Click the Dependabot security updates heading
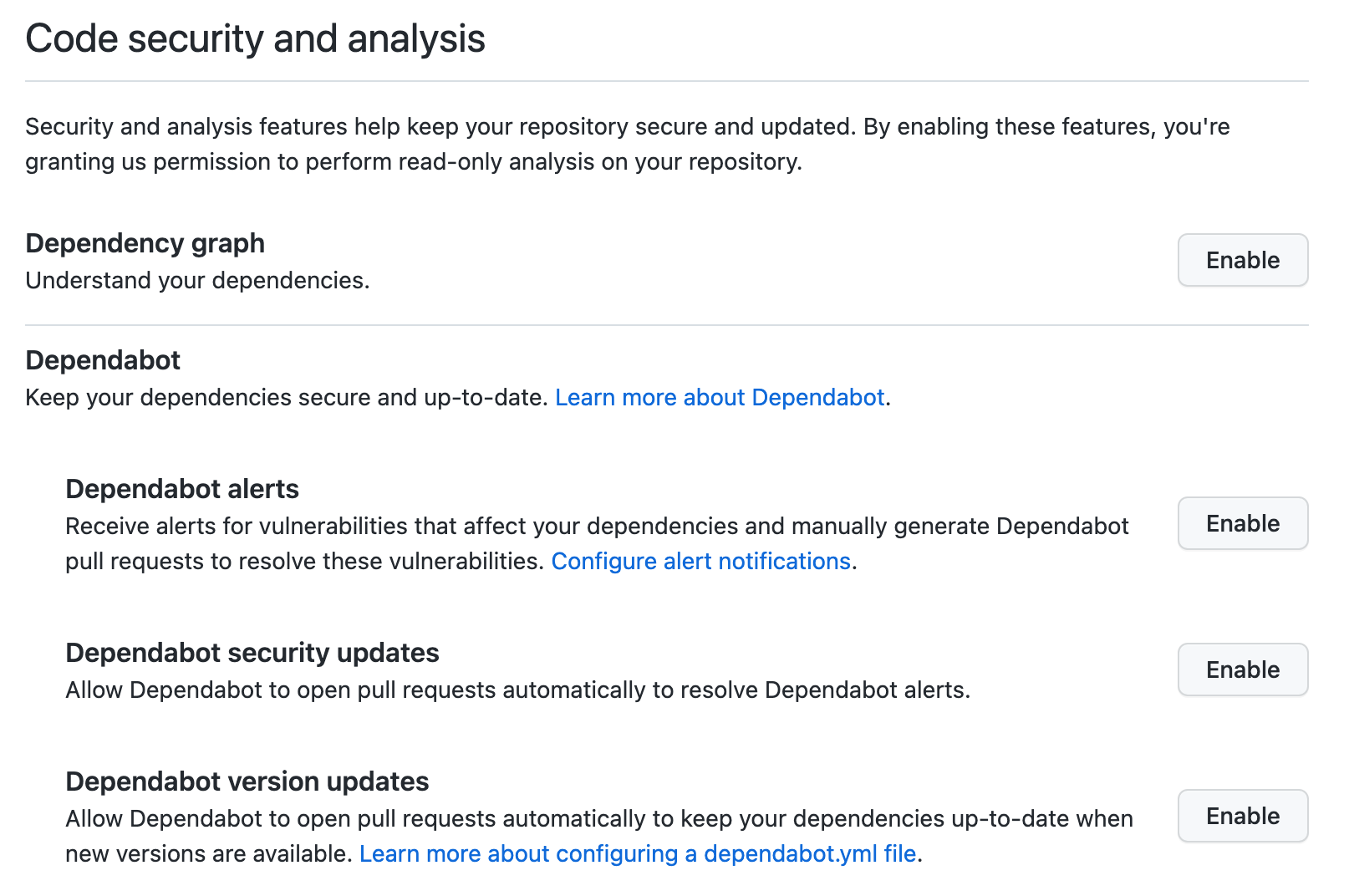The width and height of the screenshot is (1349, 896). (x=252, y=653)
